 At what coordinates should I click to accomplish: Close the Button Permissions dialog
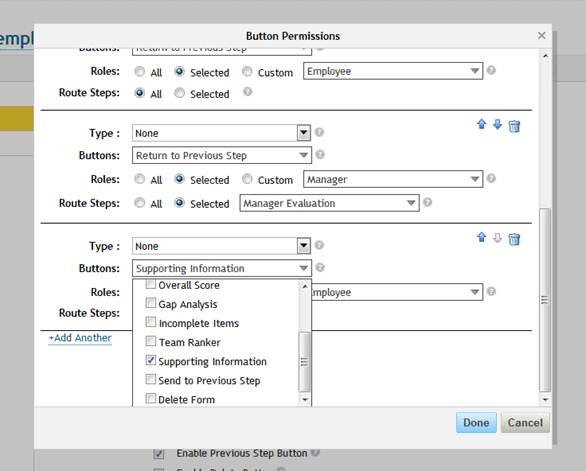542,36
